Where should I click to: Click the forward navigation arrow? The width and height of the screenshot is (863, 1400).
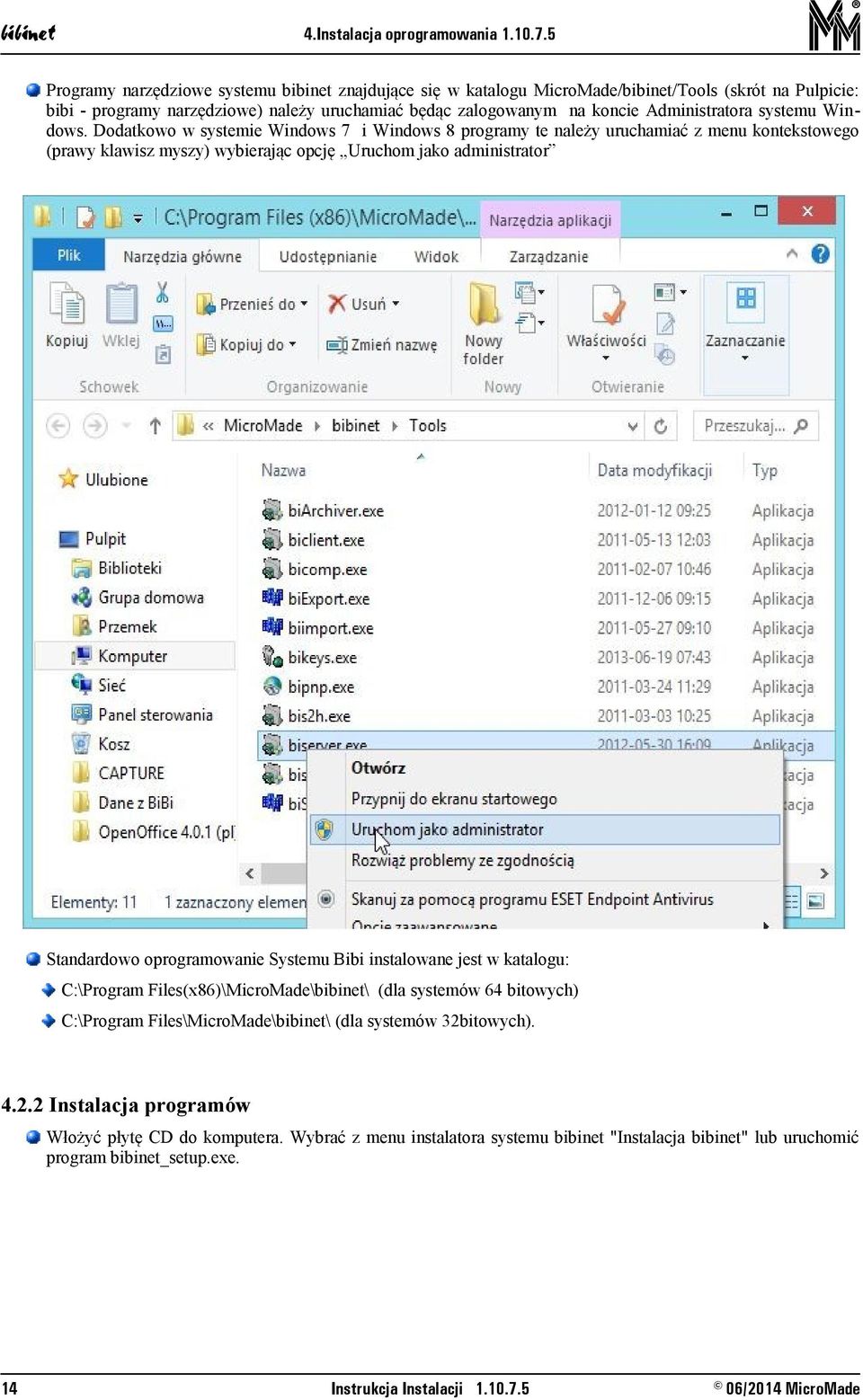click(95, 426)
